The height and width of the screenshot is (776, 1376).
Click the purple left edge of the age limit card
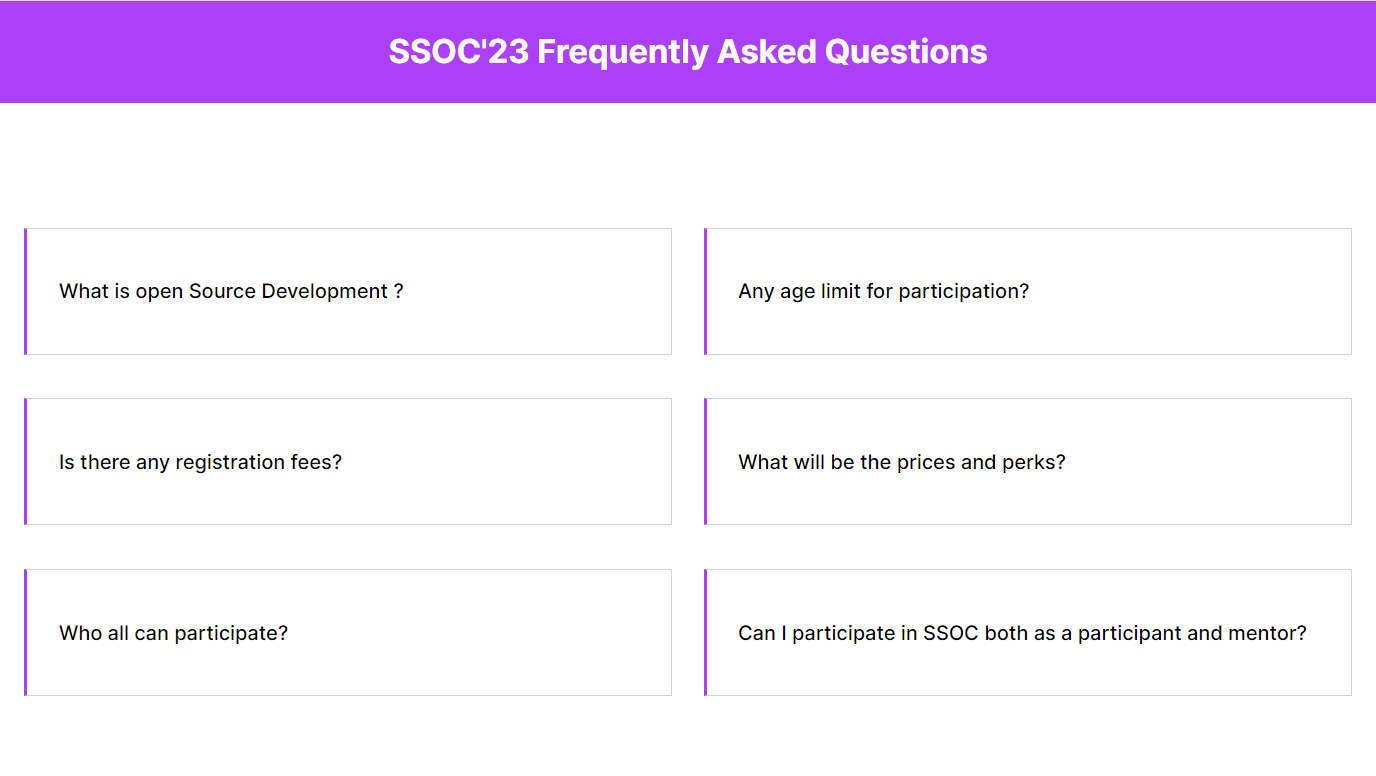705,291
